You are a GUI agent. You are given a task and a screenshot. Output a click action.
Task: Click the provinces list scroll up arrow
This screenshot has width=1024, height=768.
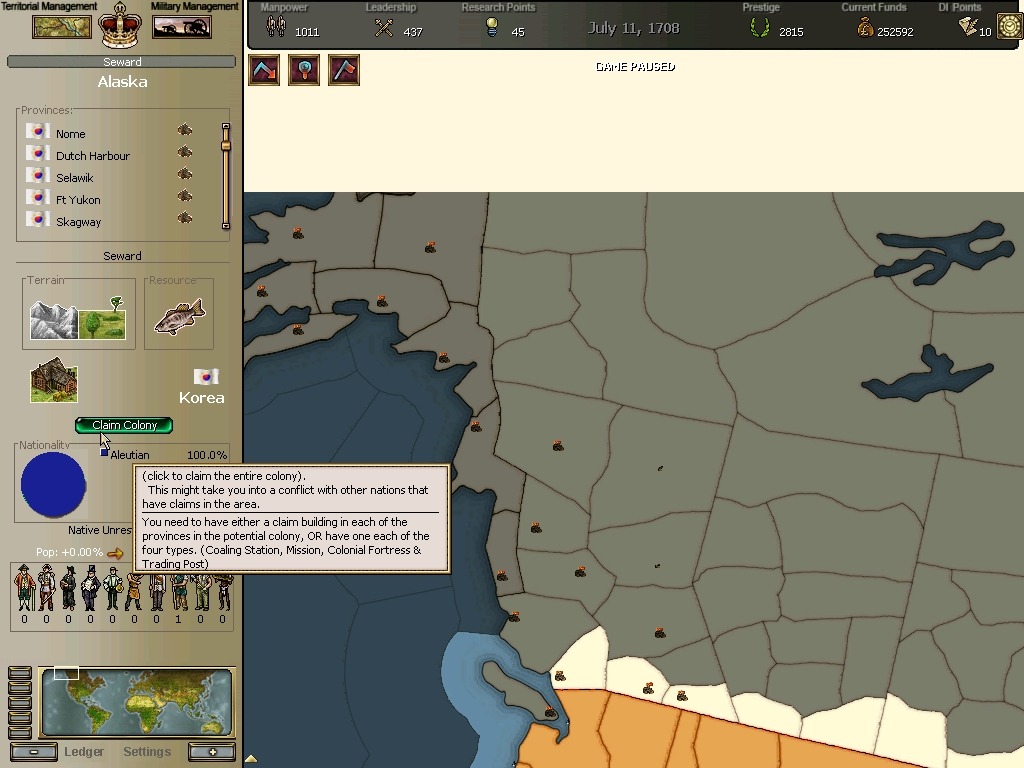click(x=226, y=127)
